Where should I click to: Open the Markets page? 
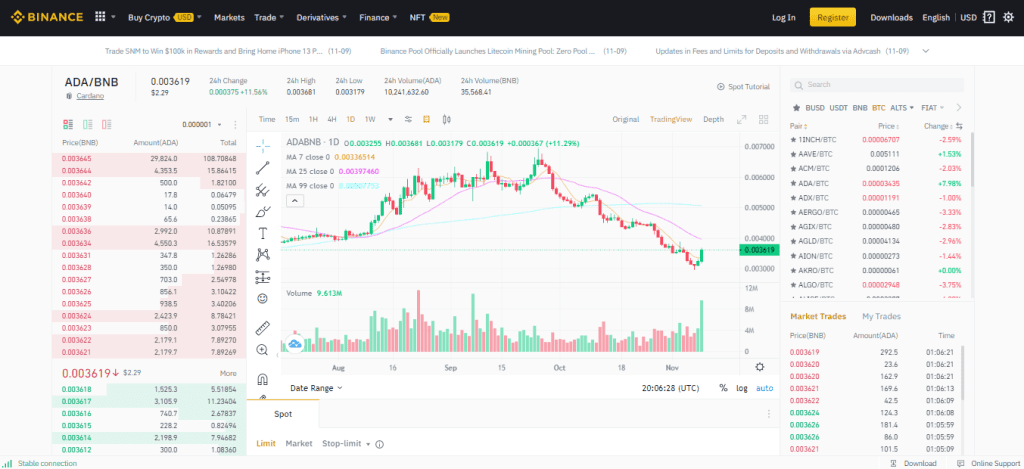coord(229,18)
